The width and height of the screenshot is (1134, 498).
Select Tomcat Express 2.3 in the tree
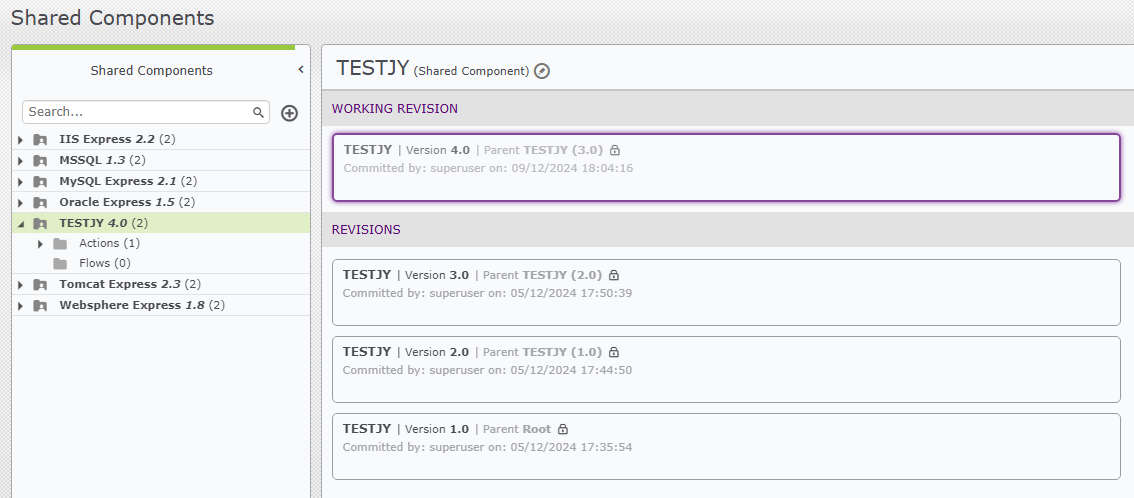pos(130,284)
